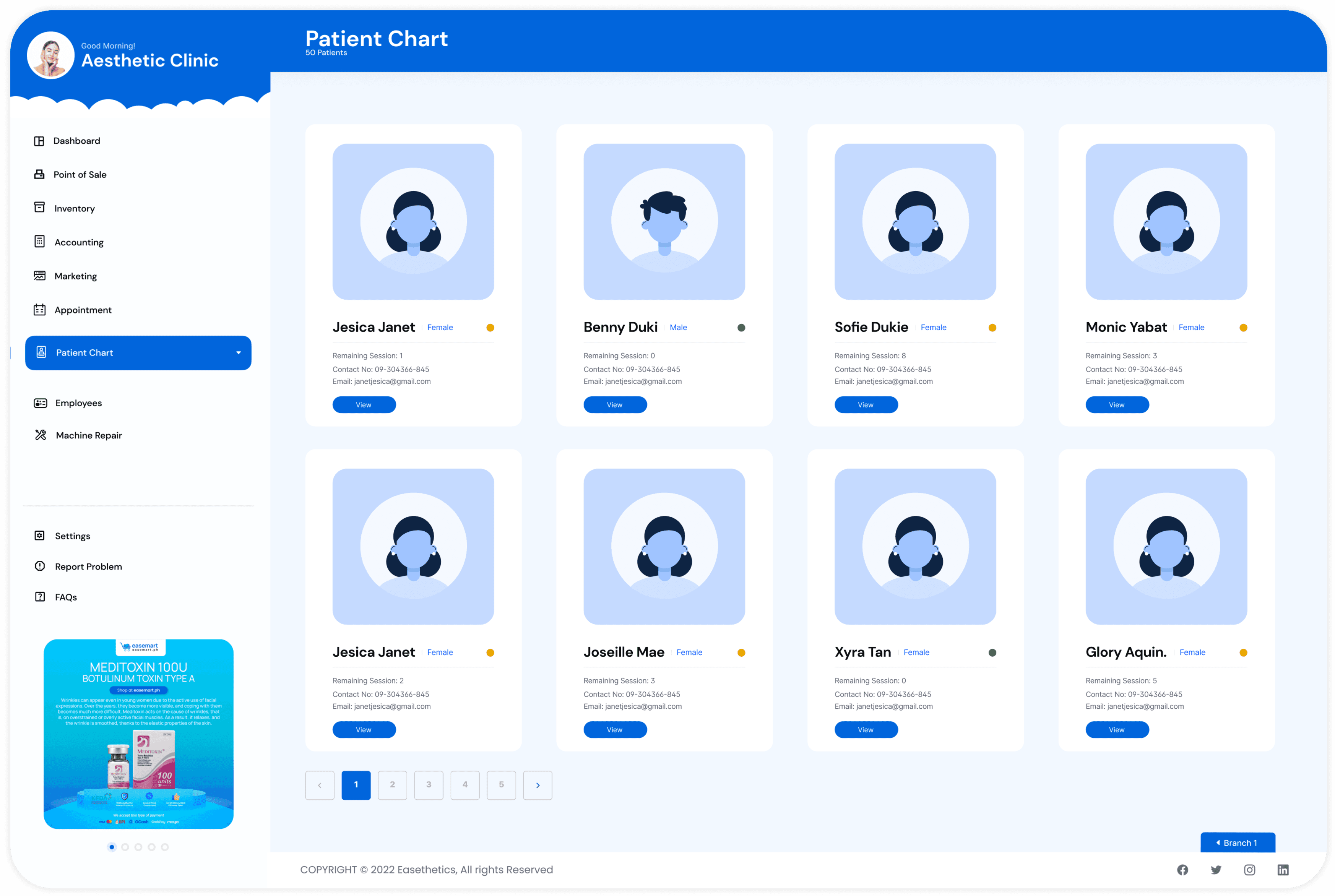Click the Inventory box icon

[x=39, y=208]
